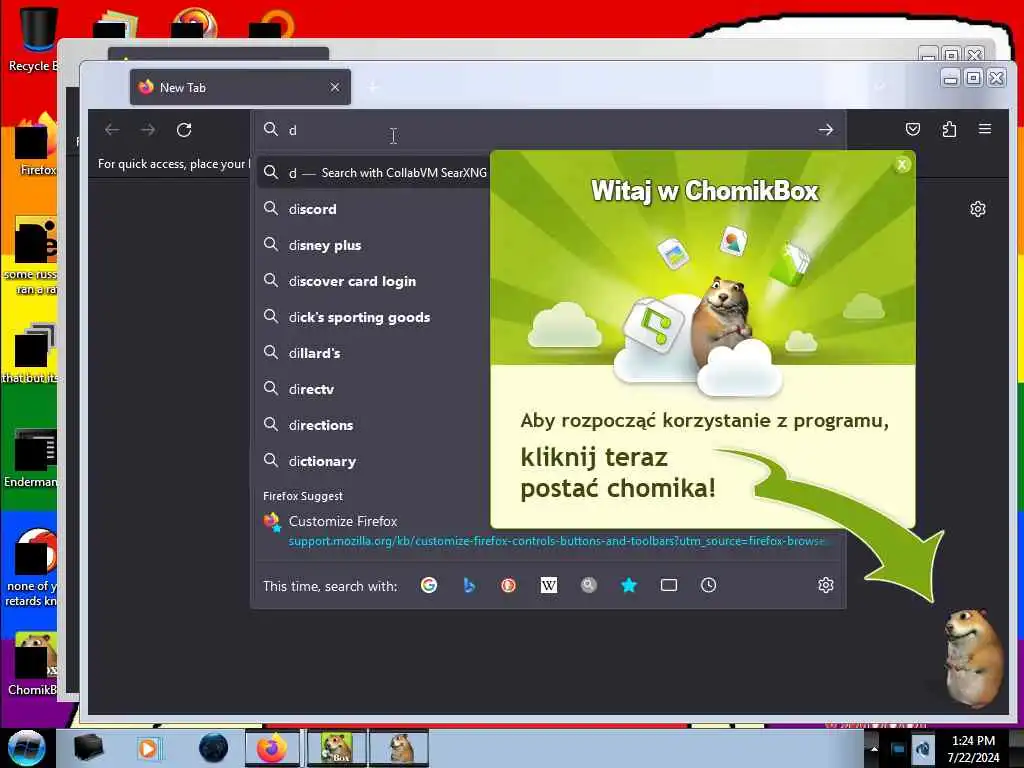Screen dimensions: 1024x768
Task: Switch to Firefox in the taskbar
Action: 273,748
